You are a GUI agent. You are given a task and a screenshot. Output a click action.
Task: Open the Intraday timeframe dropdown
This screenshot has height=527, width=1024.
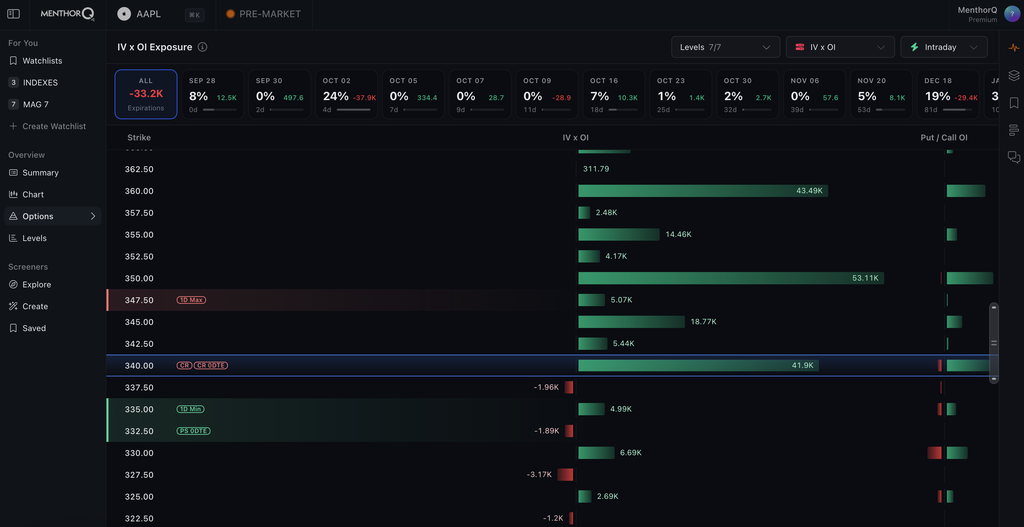point(944,47)
